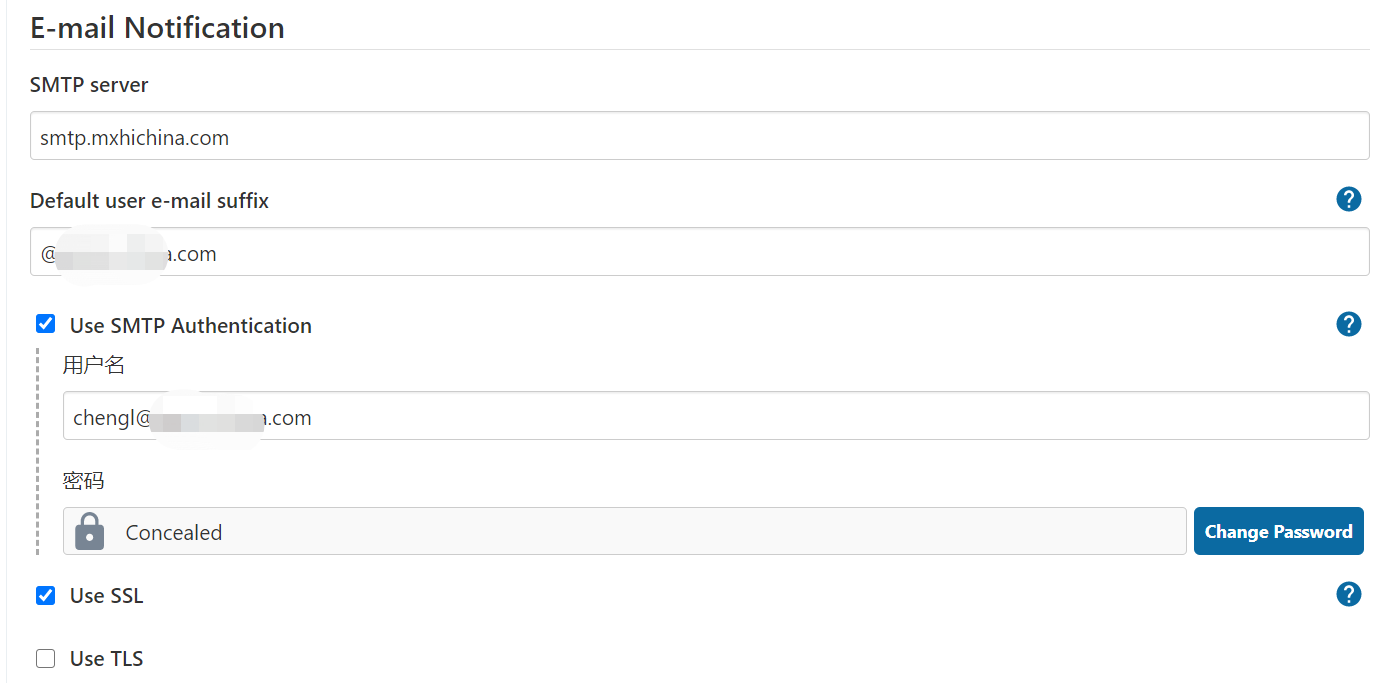Click the Change Password button
The width and height of the screenshot is (1384, 683).
click(x=1278, y=531)
